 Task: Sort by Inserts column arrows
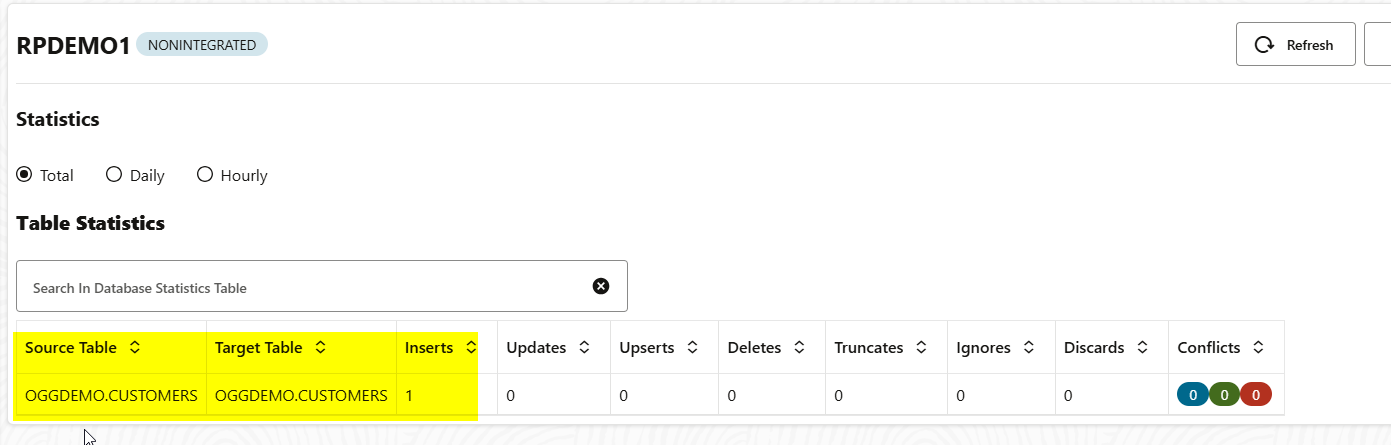(x=471, y=348)
